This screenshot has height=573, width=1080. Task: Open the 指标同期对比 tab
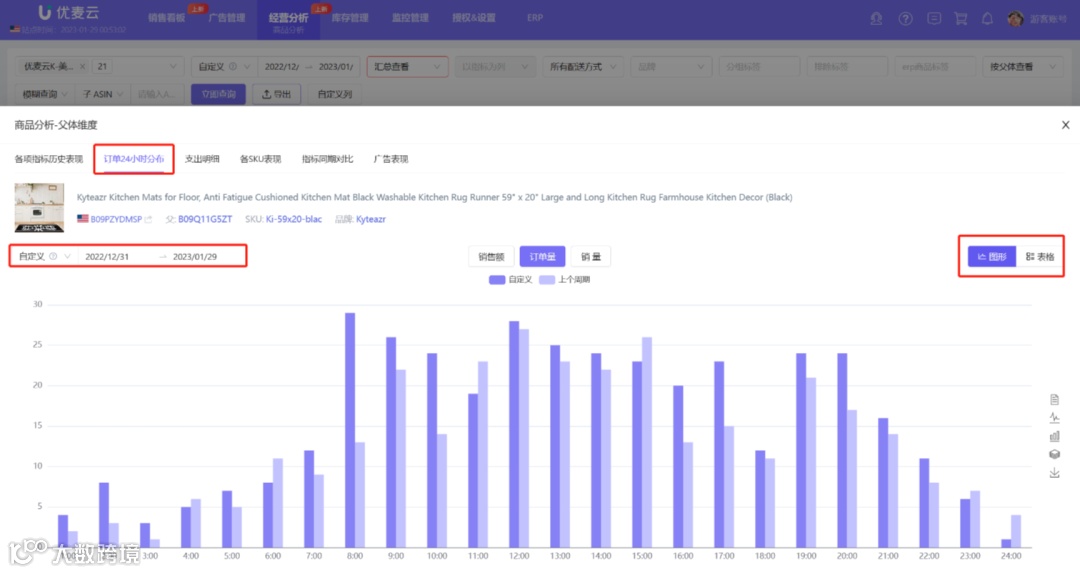point(327,159)
